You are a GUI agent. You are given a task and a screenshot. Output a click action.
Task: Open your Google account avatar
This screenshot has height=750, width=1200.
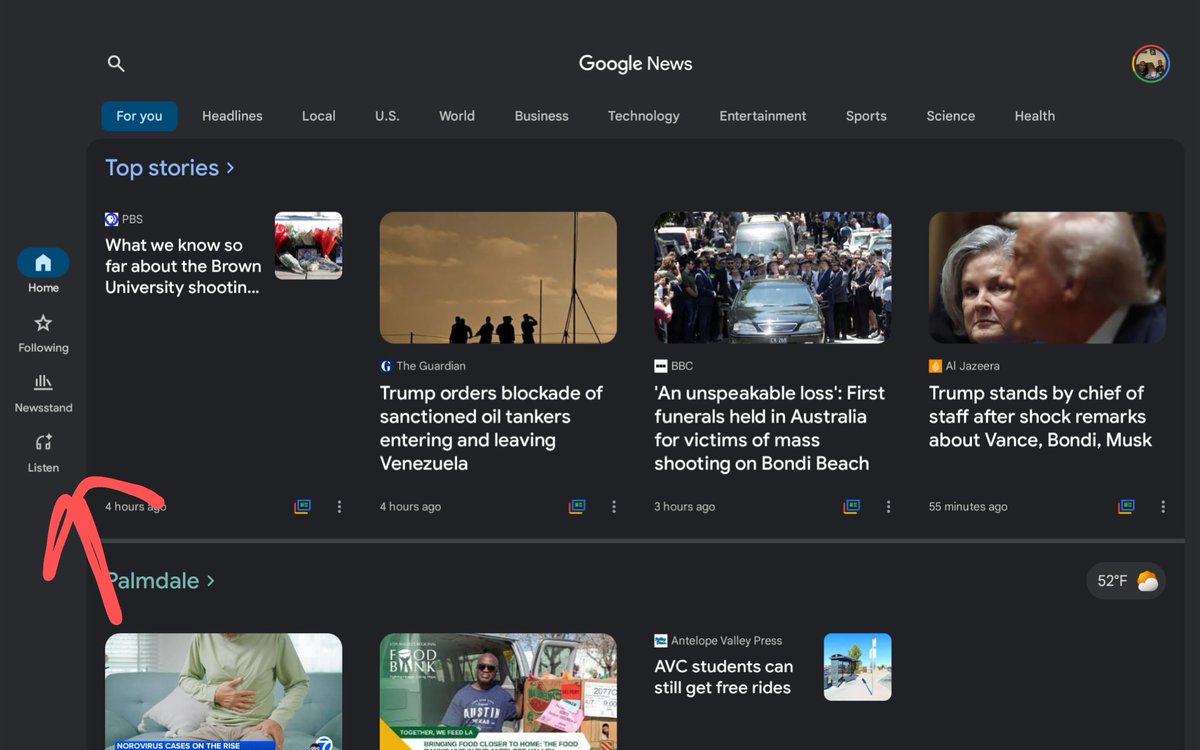(x=1149, y=63)
